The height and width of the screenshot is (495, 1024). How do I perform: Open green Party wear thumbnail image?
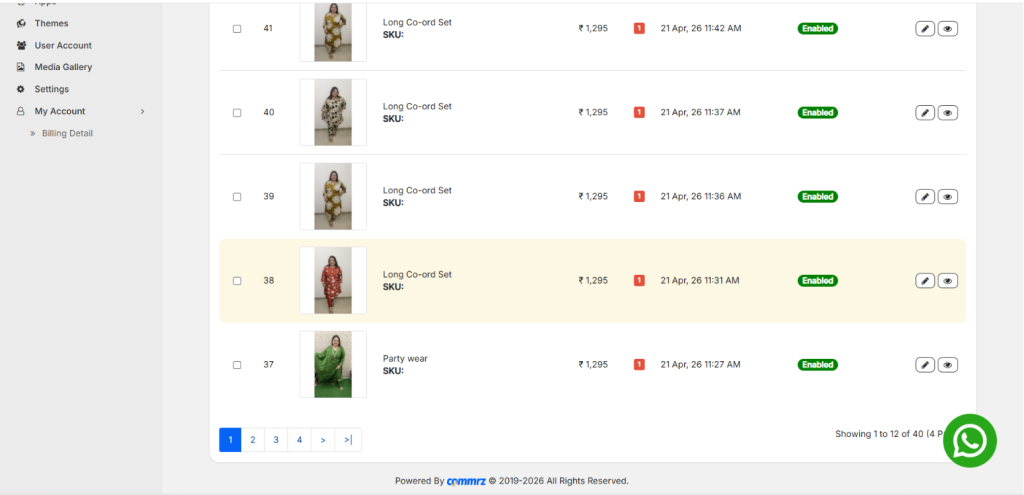coord(333,364)
